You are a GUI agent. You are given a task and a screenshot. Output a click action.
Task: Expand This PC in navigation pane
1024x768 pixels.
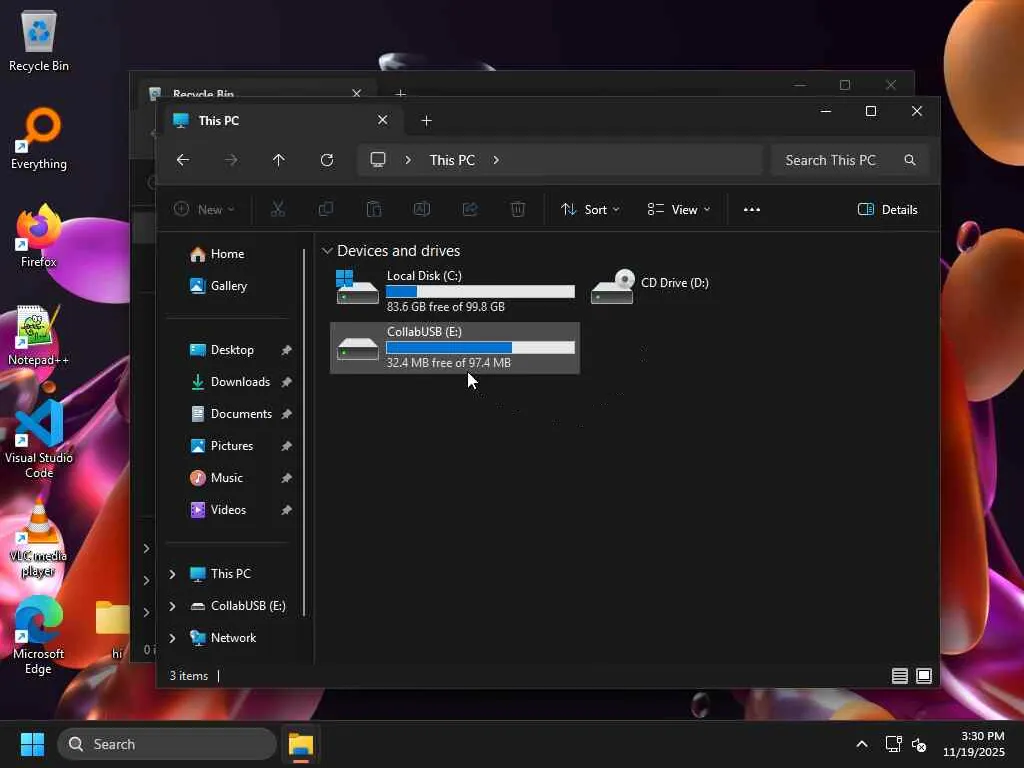[172, 574]
